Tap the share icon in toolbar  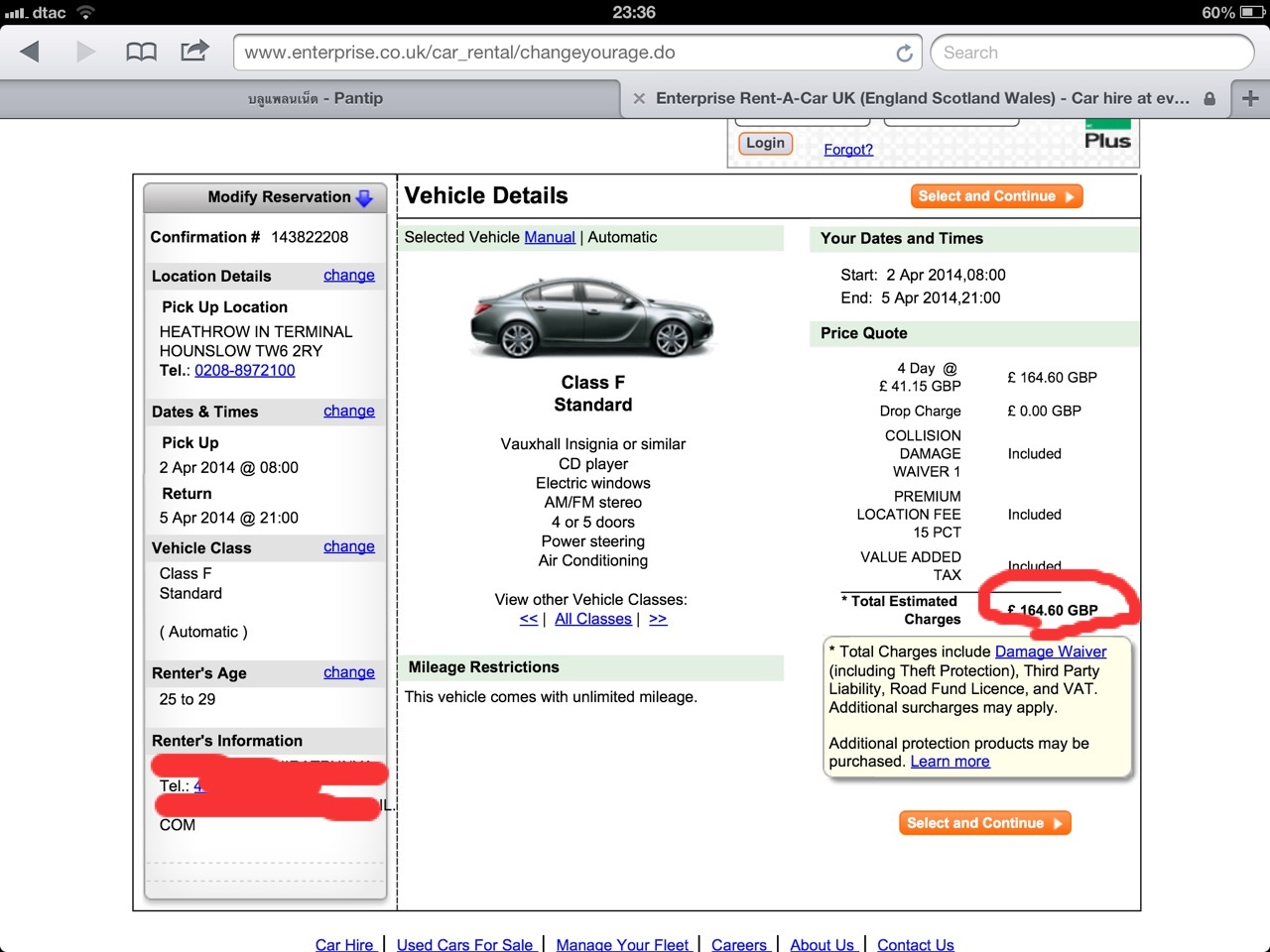point(194,51)
